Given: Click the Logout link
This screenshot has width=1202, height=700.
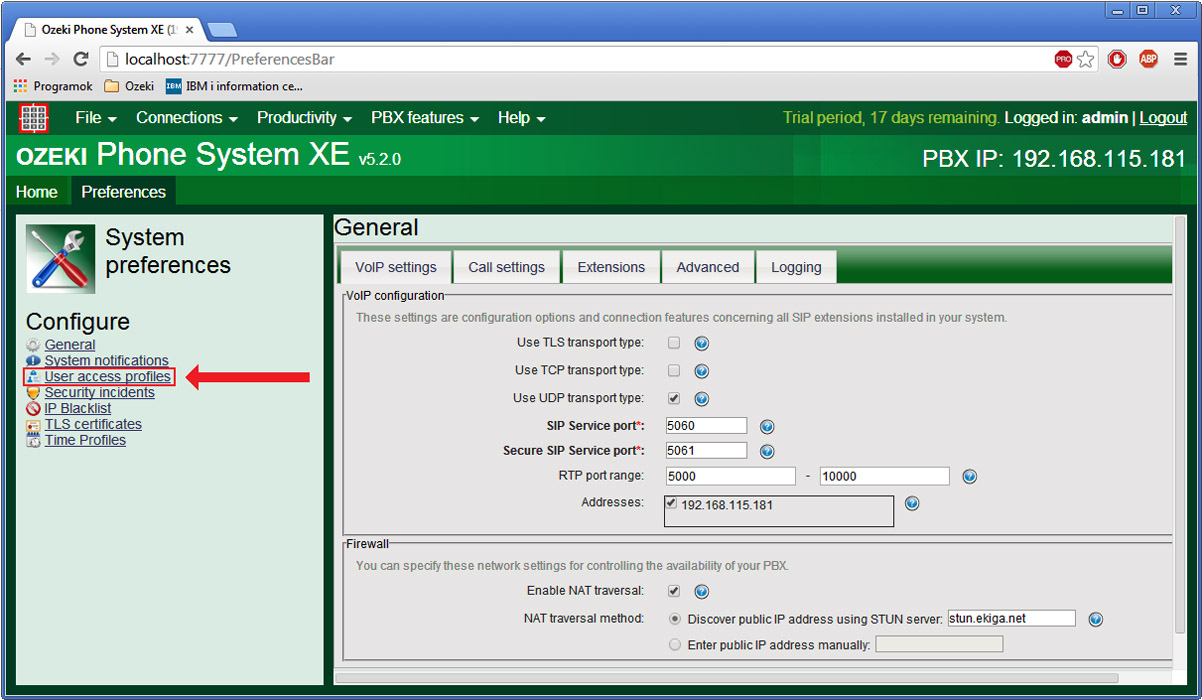Looking at the screenshot, I should click(1163, 118).
